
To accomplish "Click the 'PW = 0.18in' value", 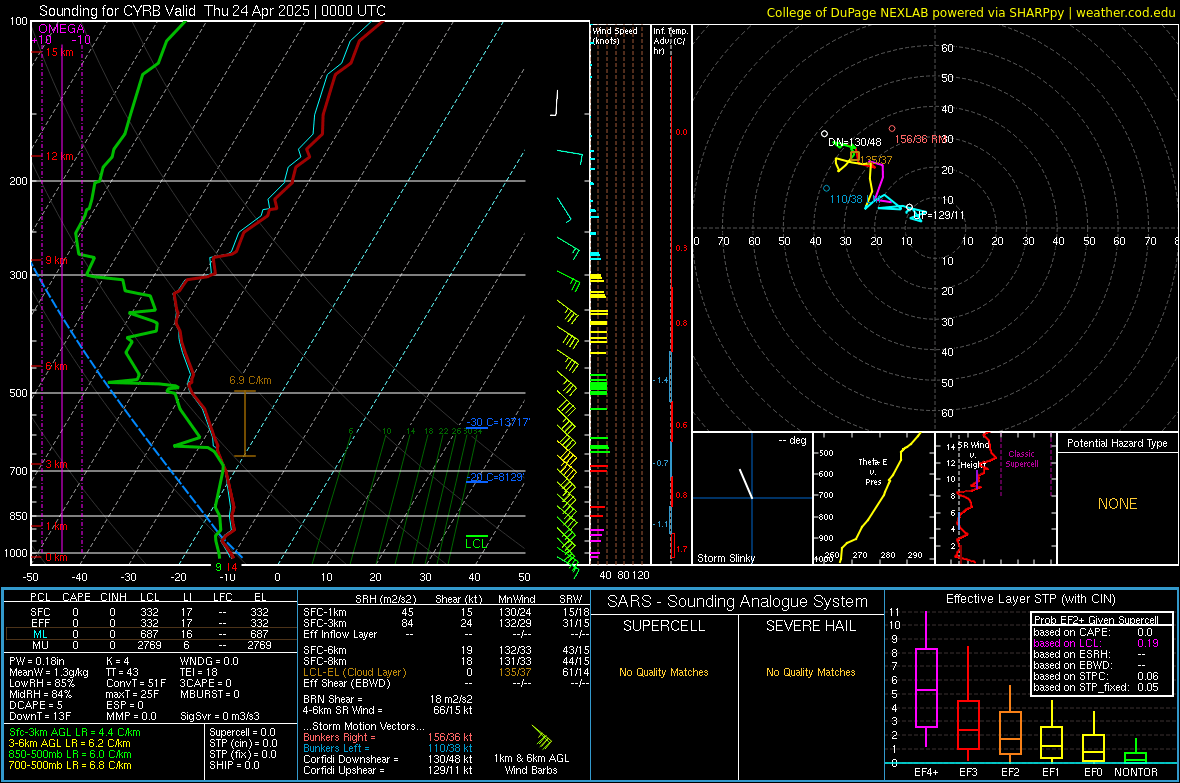I will [x=37, y=661].
